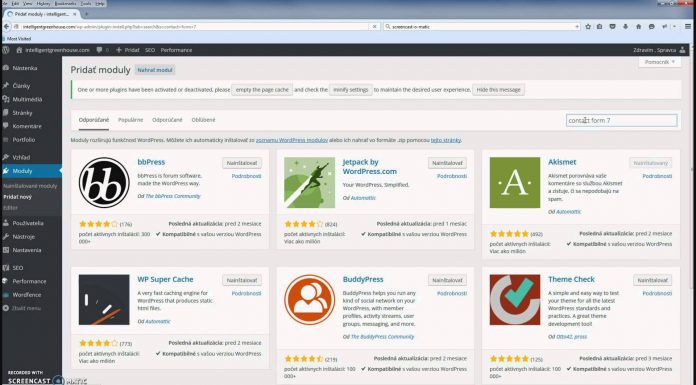This screenshot has width=696, height=385.
Task: Click the WordPress logo in the admin bar
Action: coord(6,50)
